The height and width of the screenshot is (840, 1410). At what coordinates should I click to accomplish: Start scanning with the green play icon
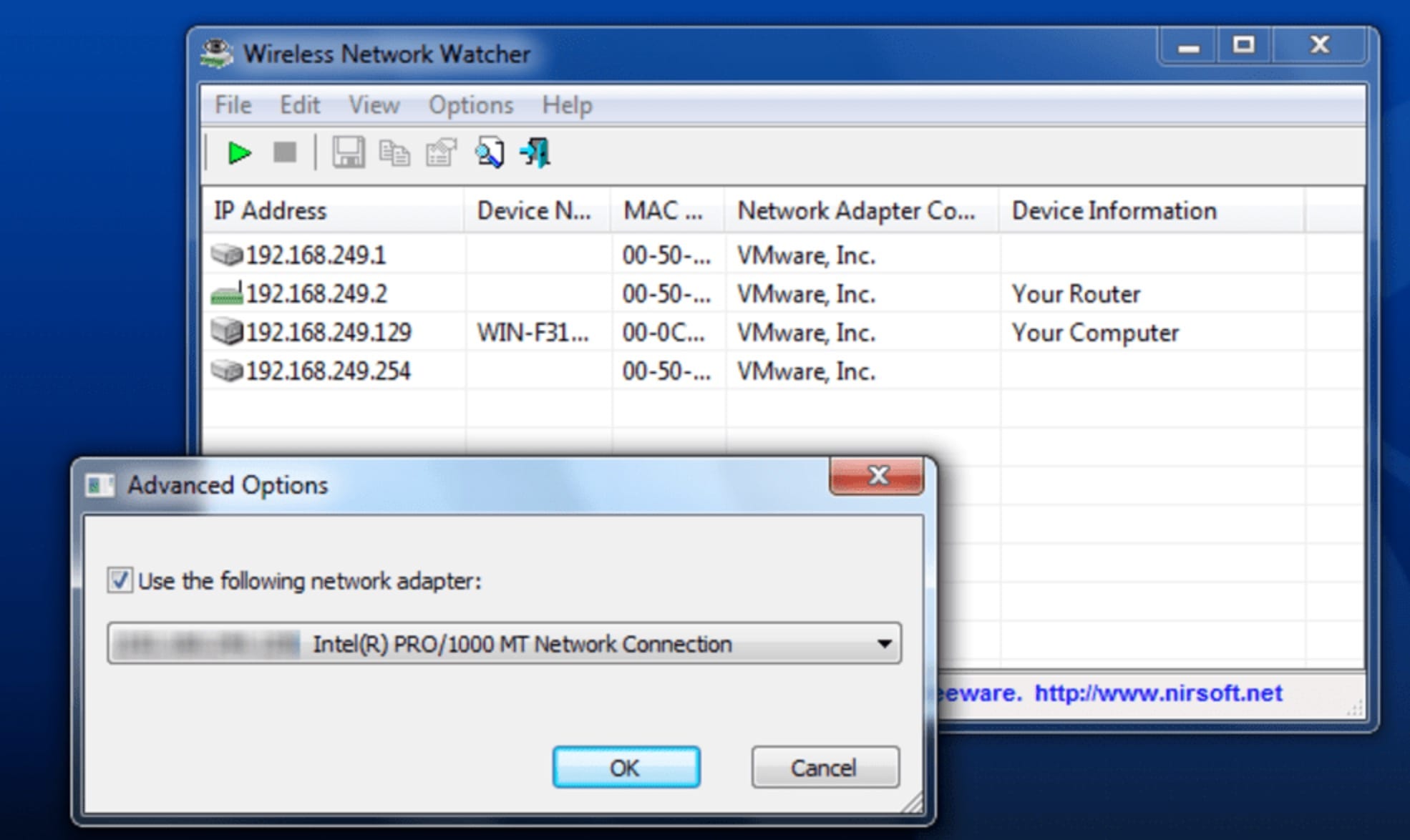240,151
